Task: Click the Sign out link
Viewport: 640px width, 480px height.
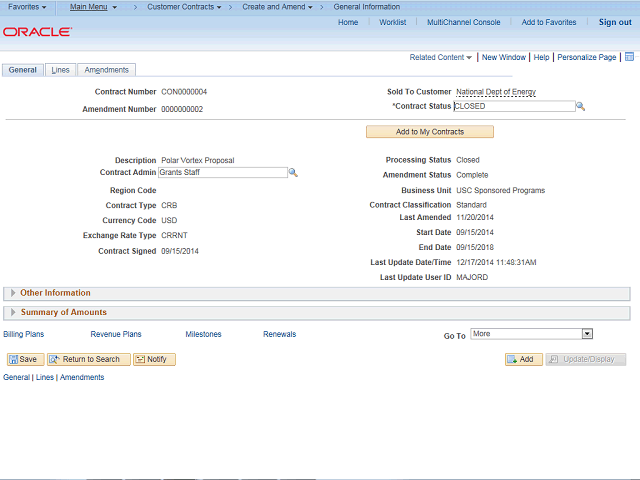Action: click(615, 22)
